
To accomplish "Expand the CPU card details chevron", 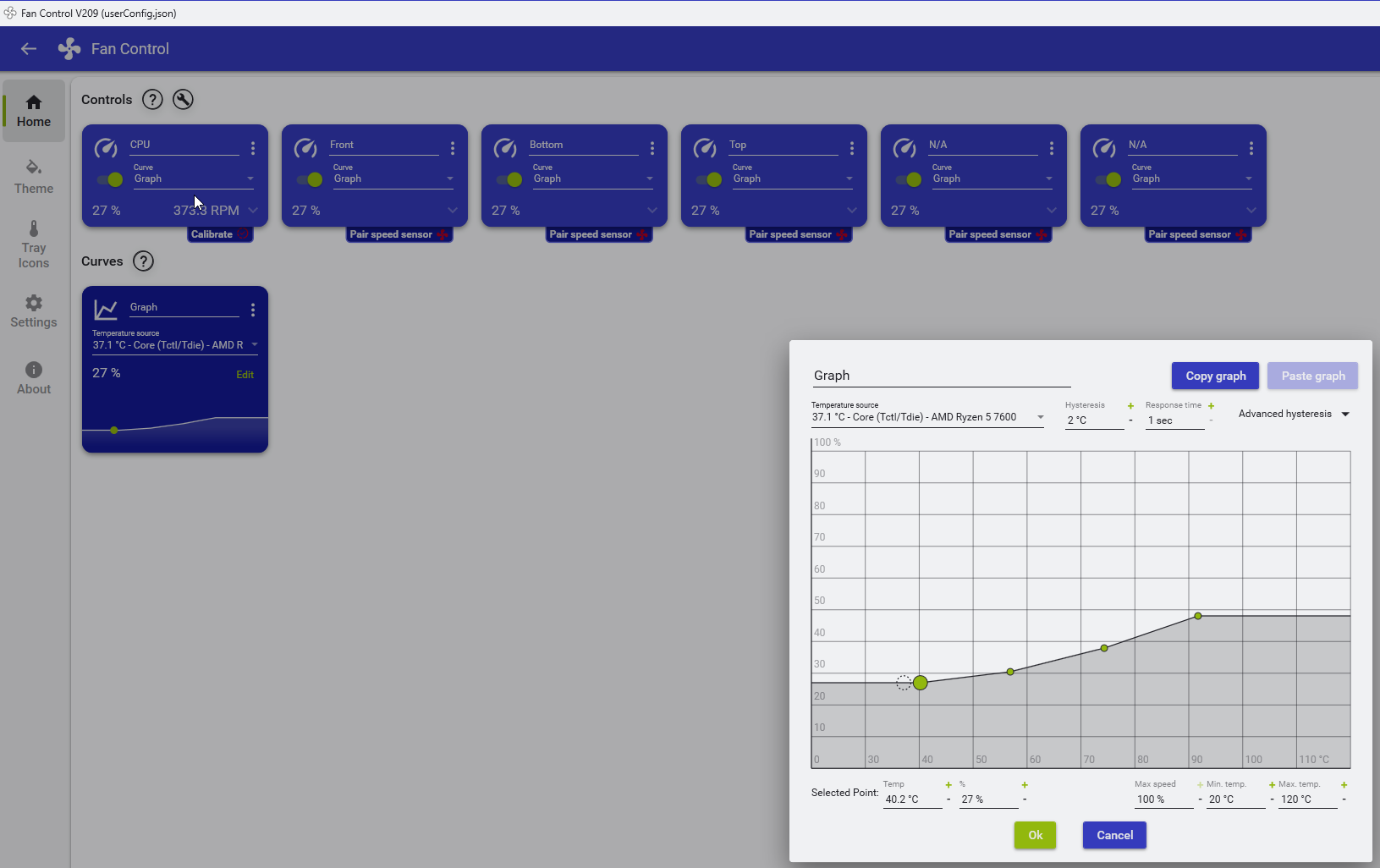I will coord(253,211).
